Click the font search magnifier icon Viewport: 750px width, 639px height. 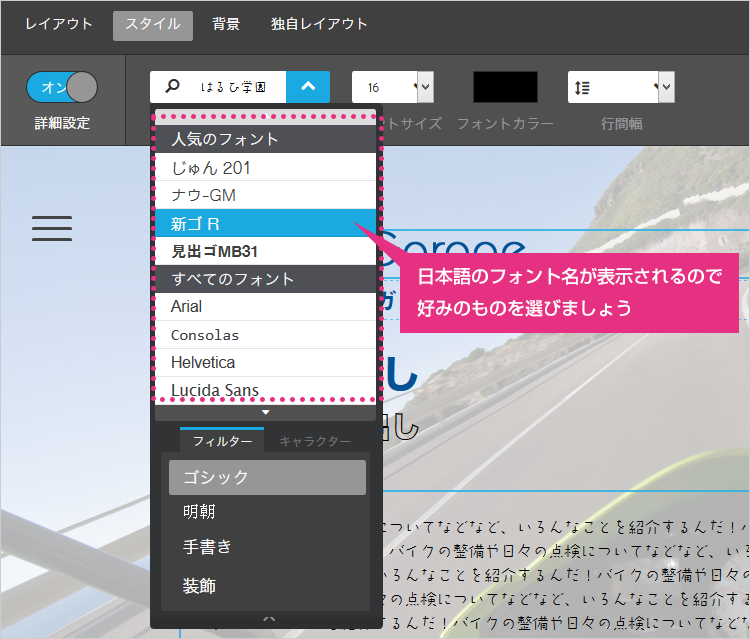coord(172,87)
